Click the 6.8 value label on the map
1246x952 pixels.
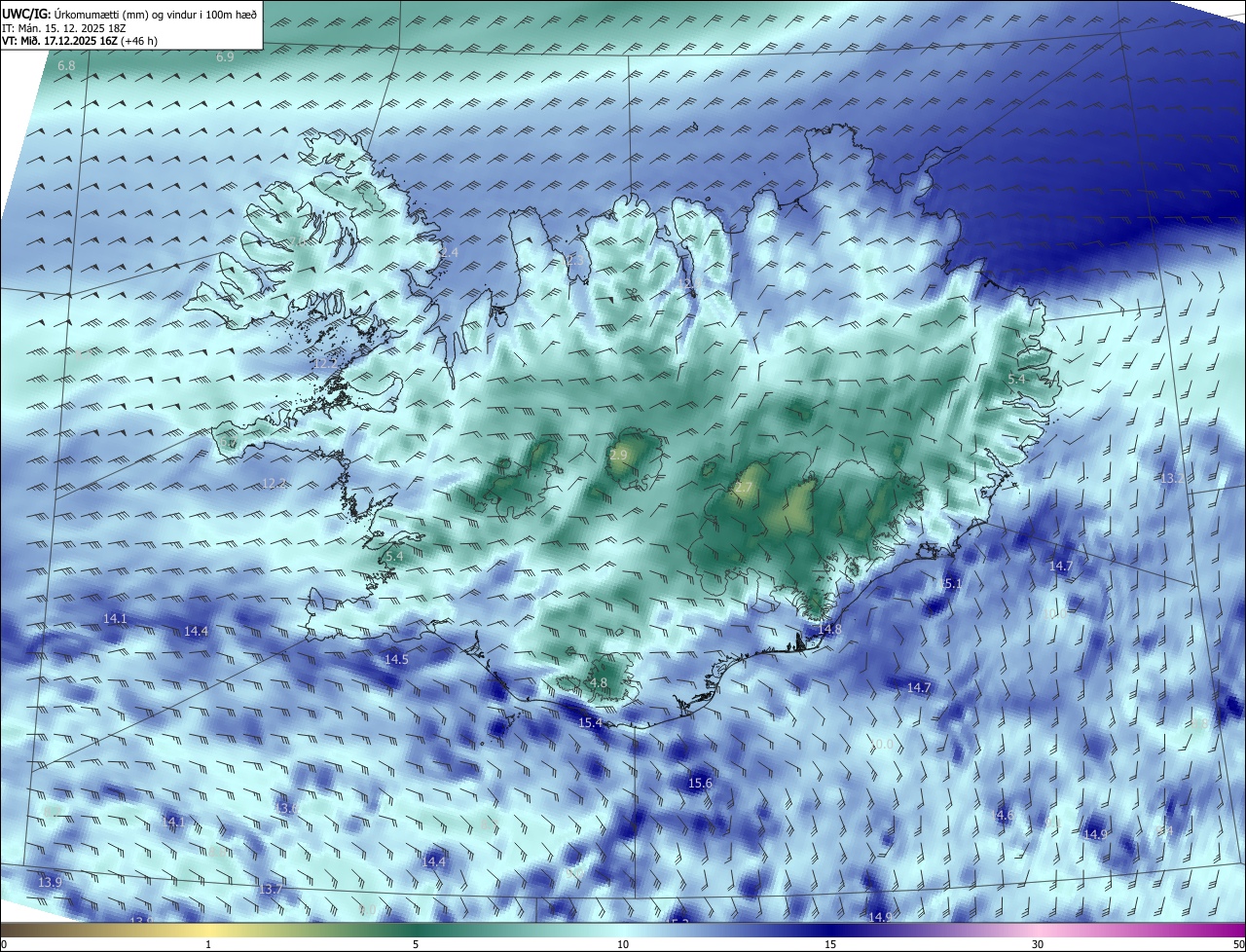(x=66, y=66)
